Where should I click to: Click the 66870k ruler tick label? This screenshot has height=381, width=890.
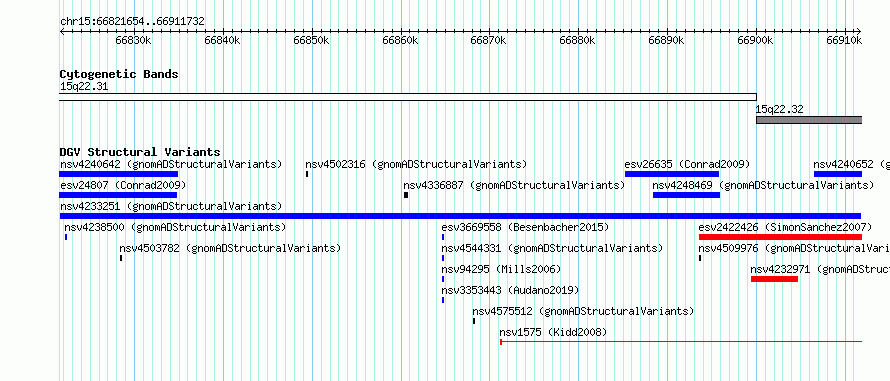(489, 40)
